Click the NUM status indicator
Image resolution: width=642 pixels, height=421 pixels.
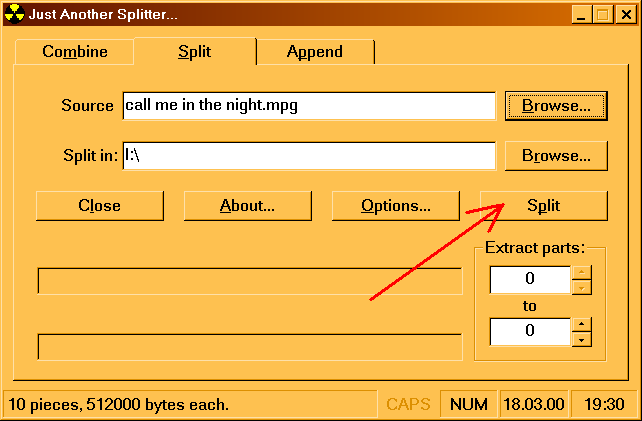468,405
